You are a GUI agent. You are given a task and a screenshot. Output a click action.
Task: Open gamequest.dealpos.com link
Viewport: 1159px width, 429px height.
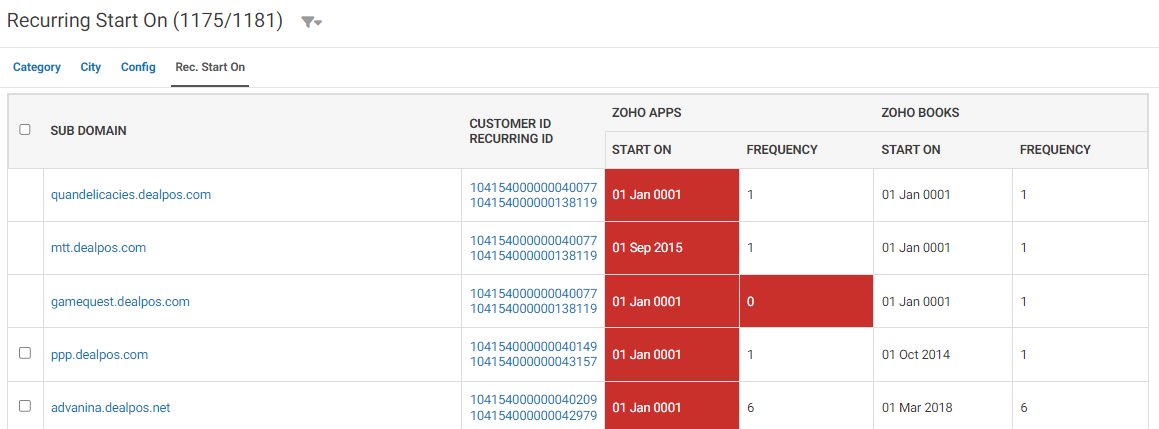coord(120,302)
